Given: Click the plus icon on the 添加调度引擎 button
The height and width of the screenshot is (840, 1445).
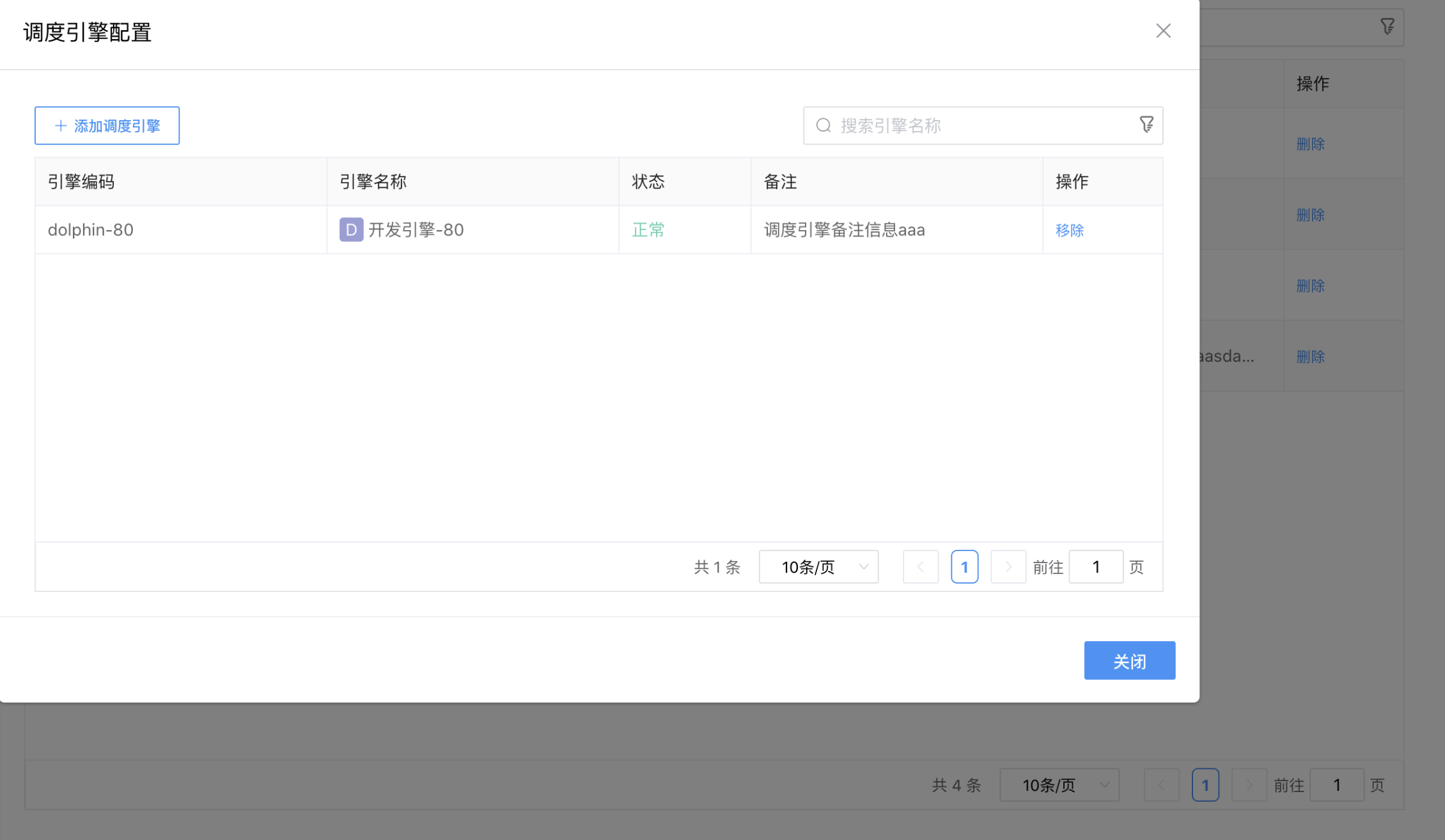Looking at the screenshot, I should point(60,125).
